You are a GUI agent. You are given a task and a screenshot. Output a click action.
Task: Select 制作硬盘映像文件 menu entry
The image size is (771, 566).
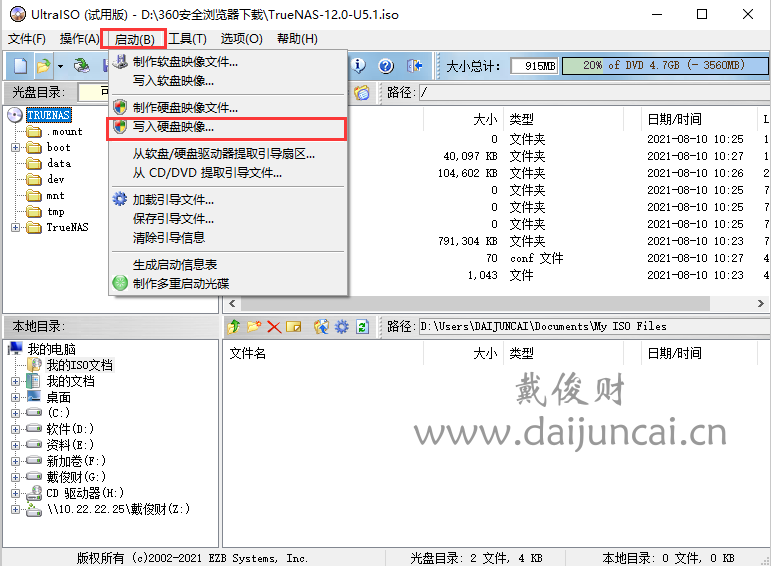click(228, 107)
